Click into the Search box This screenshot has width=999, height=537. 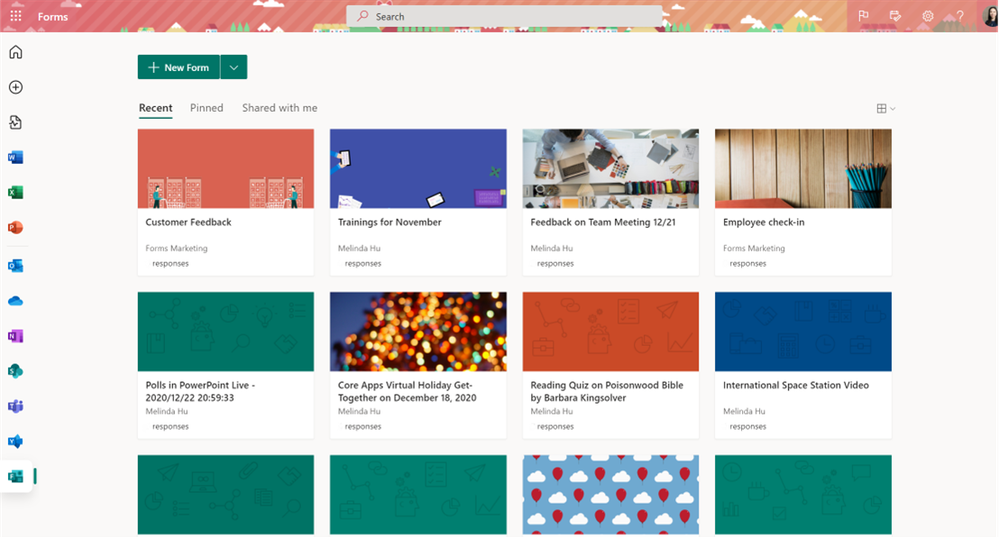click(504, 16)
